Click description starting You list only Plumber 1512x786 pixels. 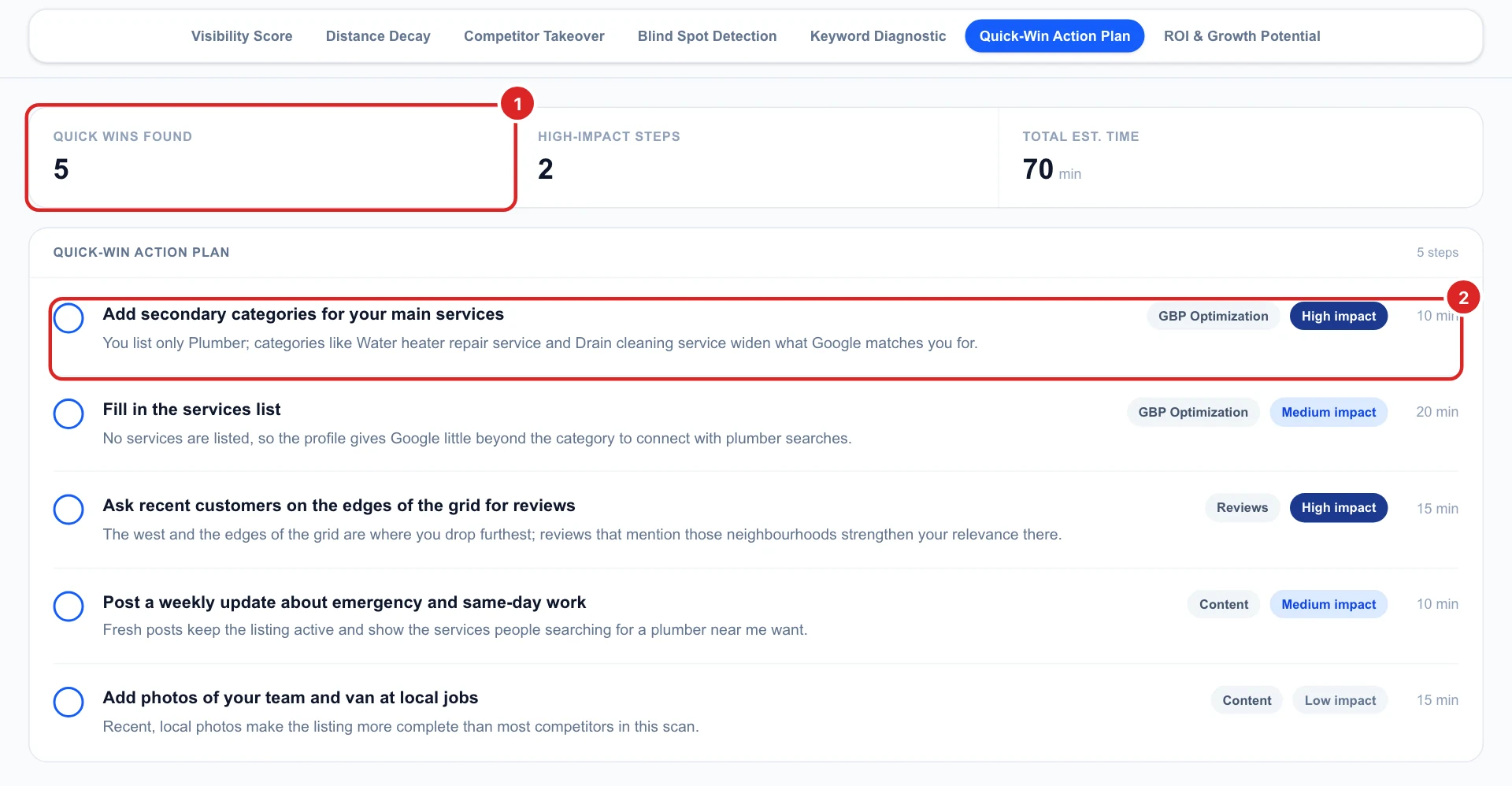point(540,343)
